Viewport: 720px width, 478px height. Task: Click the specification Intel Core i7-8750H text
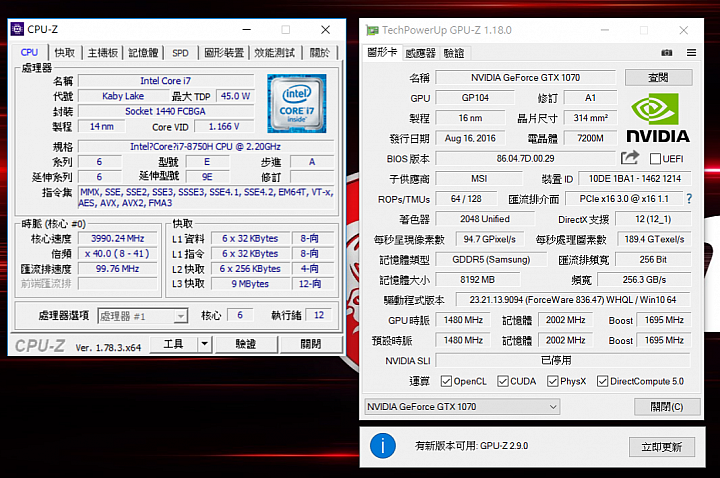[205, 146]
